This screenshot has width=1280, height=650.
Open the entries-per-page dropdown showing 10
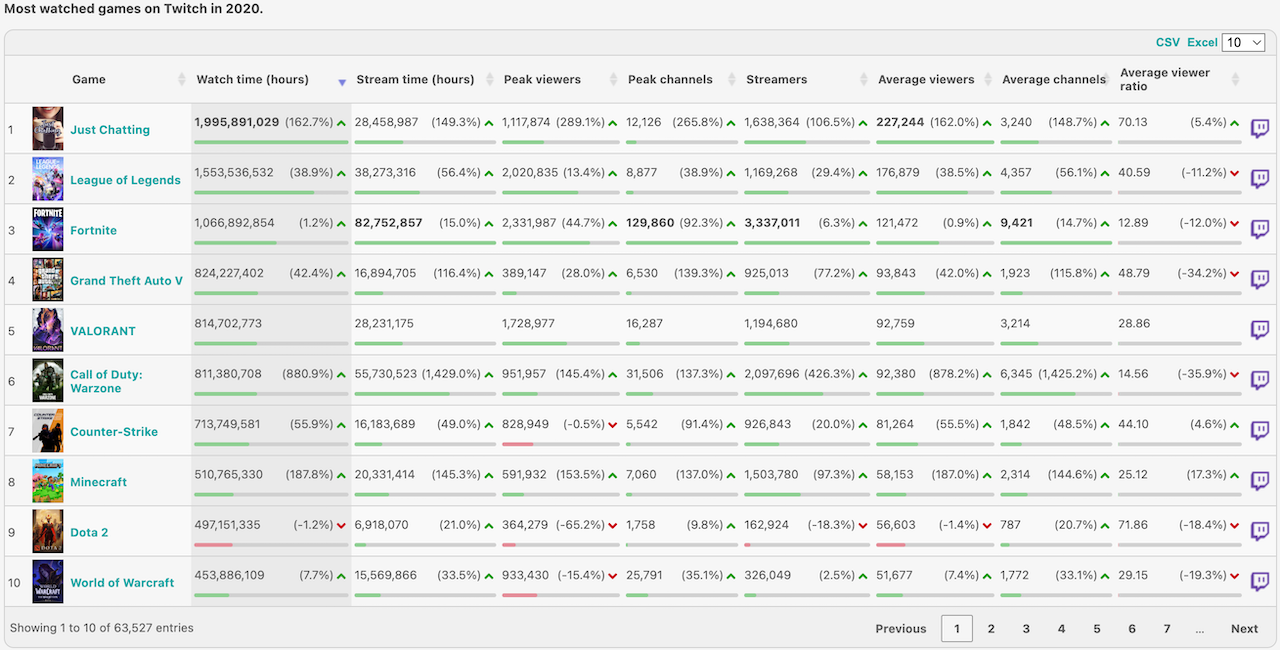[1244, 42]
